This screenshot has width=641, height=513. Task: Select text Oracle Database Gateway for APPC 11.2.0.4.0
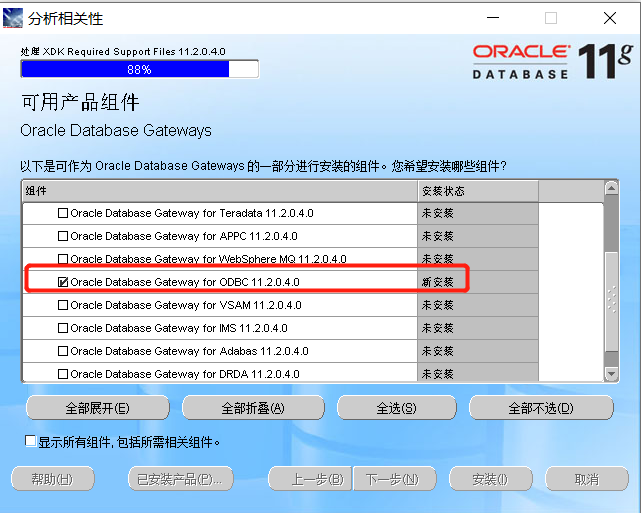(x=184, y=236)
